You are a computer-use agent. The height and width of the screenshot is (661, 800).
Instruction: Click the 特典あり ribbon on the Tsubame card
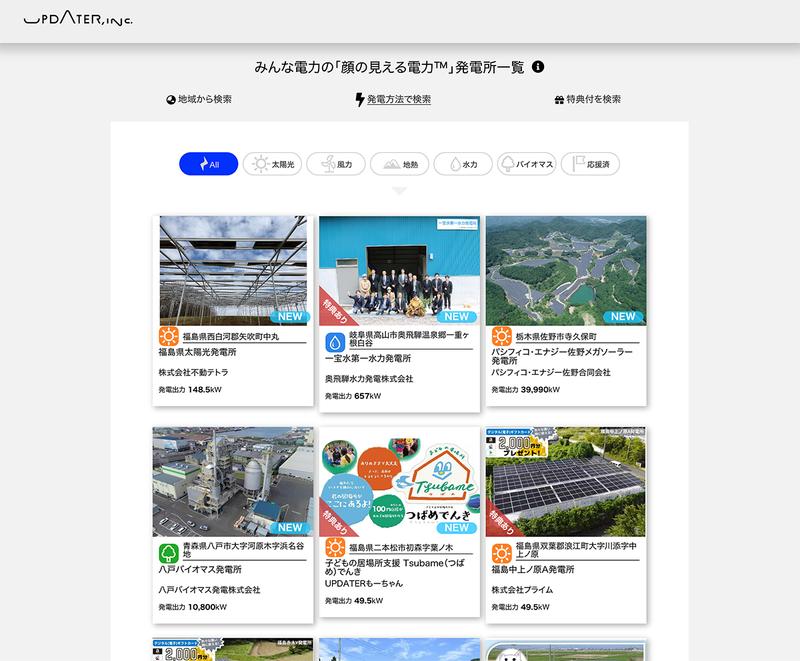point(335,522)
